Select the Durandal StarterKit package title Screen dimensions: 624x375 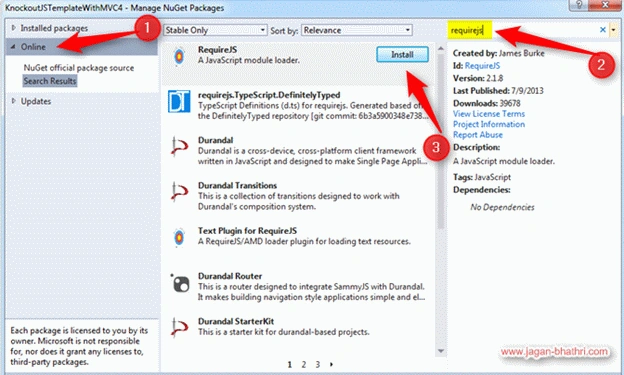click(x=236, y=321)
